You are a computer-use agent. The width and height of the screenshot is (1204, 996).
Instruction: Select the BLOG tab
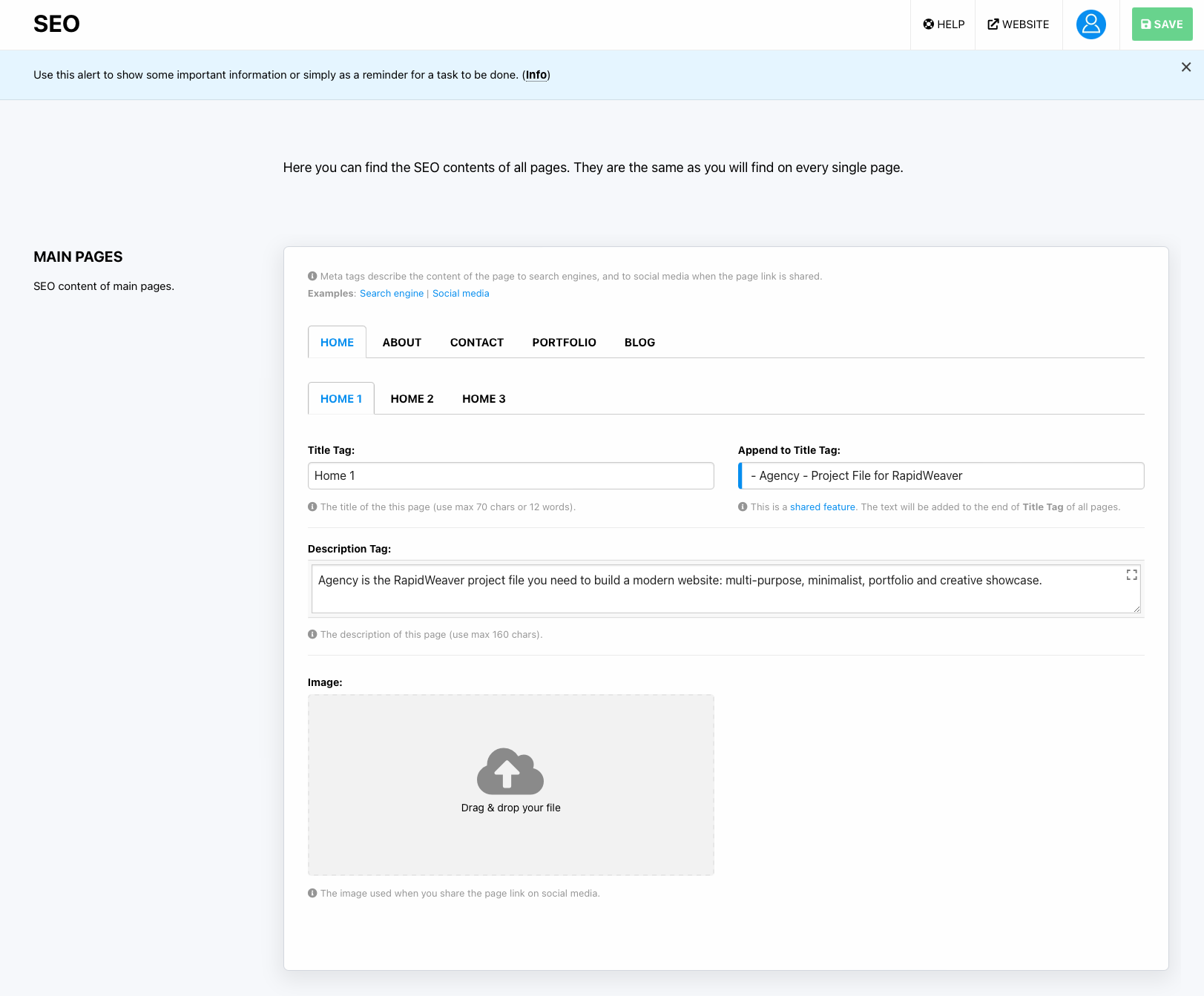click(639, 343)
